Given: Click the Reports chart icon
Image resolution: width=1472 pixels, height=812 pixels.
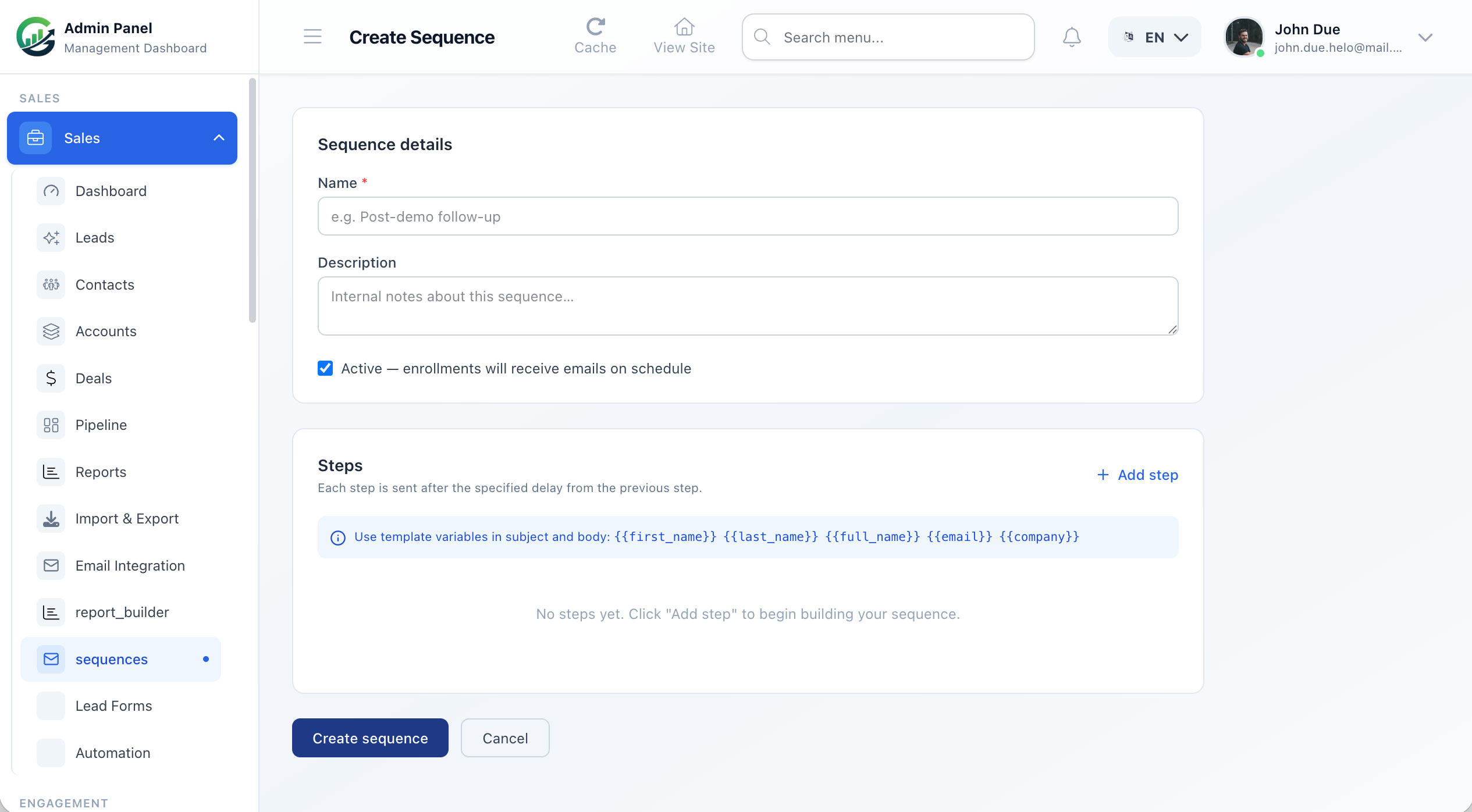Looking at the screenshot, I should (51, 472).
